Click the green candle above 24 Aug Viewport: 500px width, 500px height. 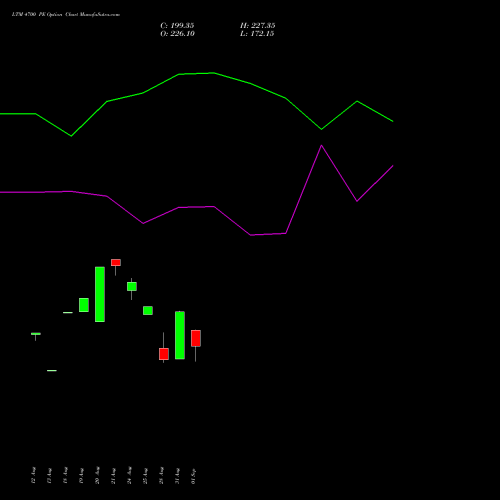coord(132,286)
